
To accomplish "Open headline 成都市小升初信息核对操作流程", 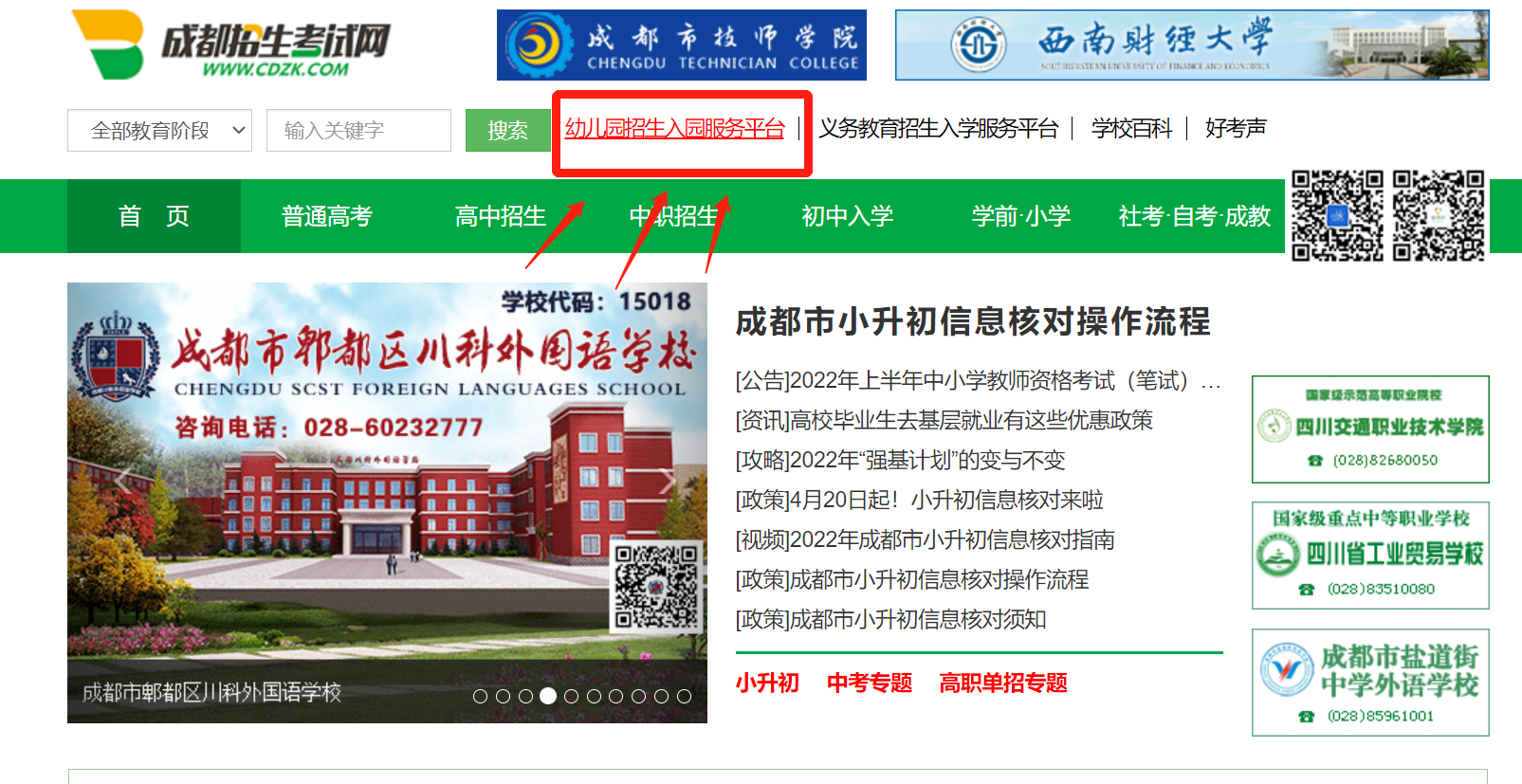I will point(973,321).
